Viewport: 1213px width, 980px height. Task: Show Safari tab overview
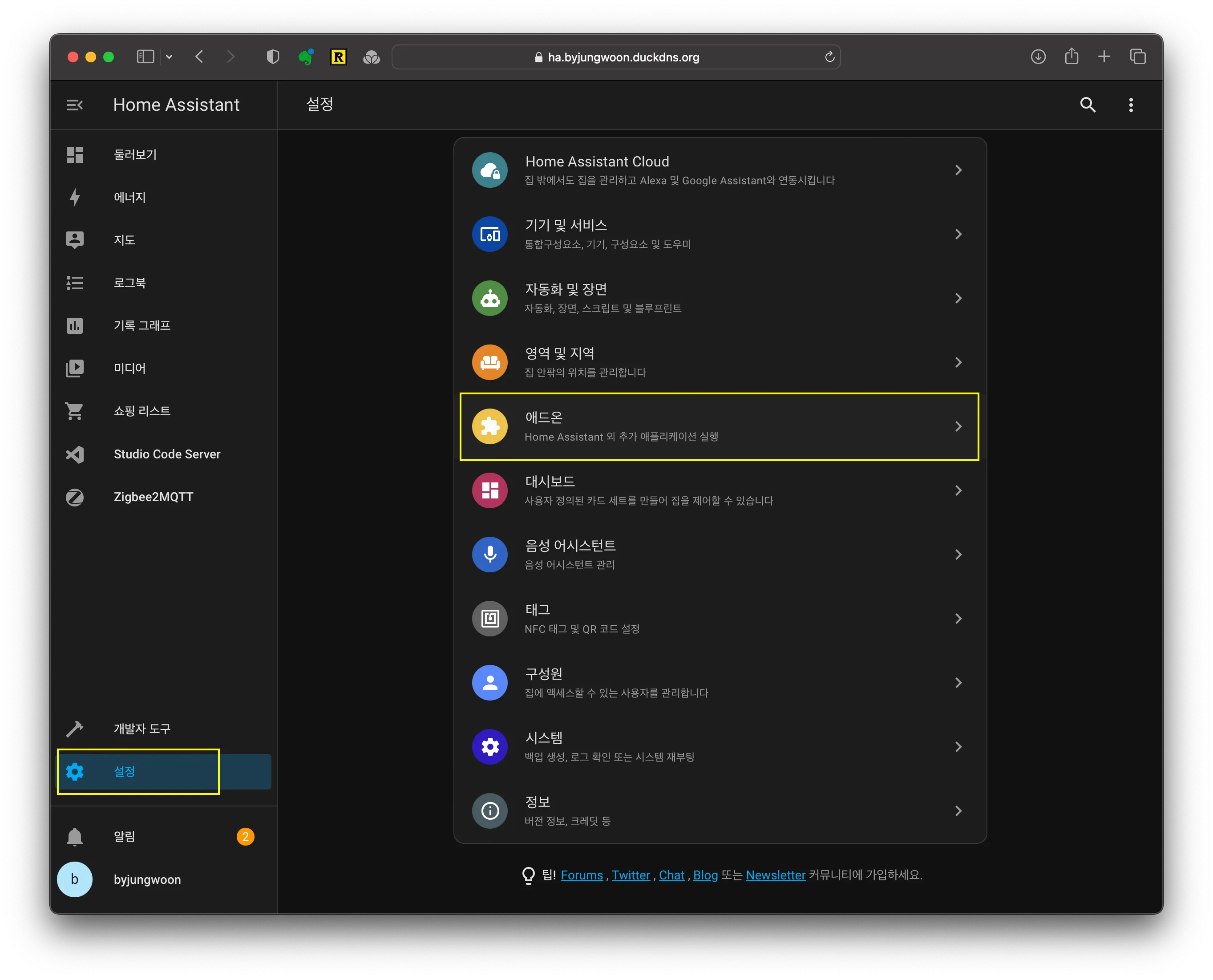(x=1137, y=57)
